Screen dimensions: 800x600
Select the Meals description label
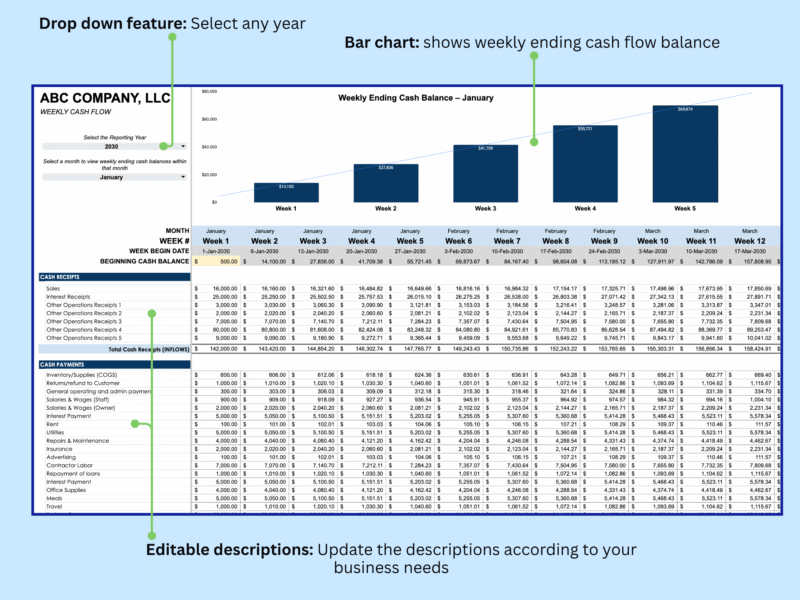(x=54, y=498)
